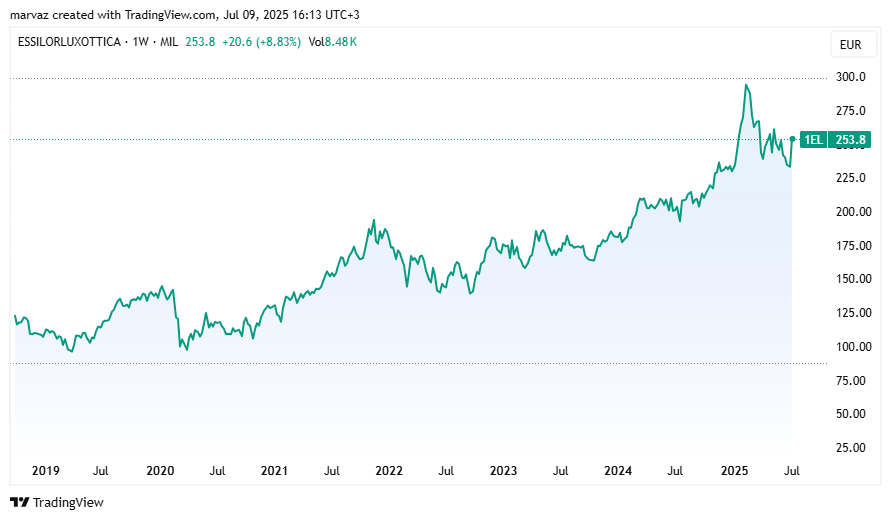Open the TradingView wordmark link
Screen dimensions: 891x520
(68, 502)
